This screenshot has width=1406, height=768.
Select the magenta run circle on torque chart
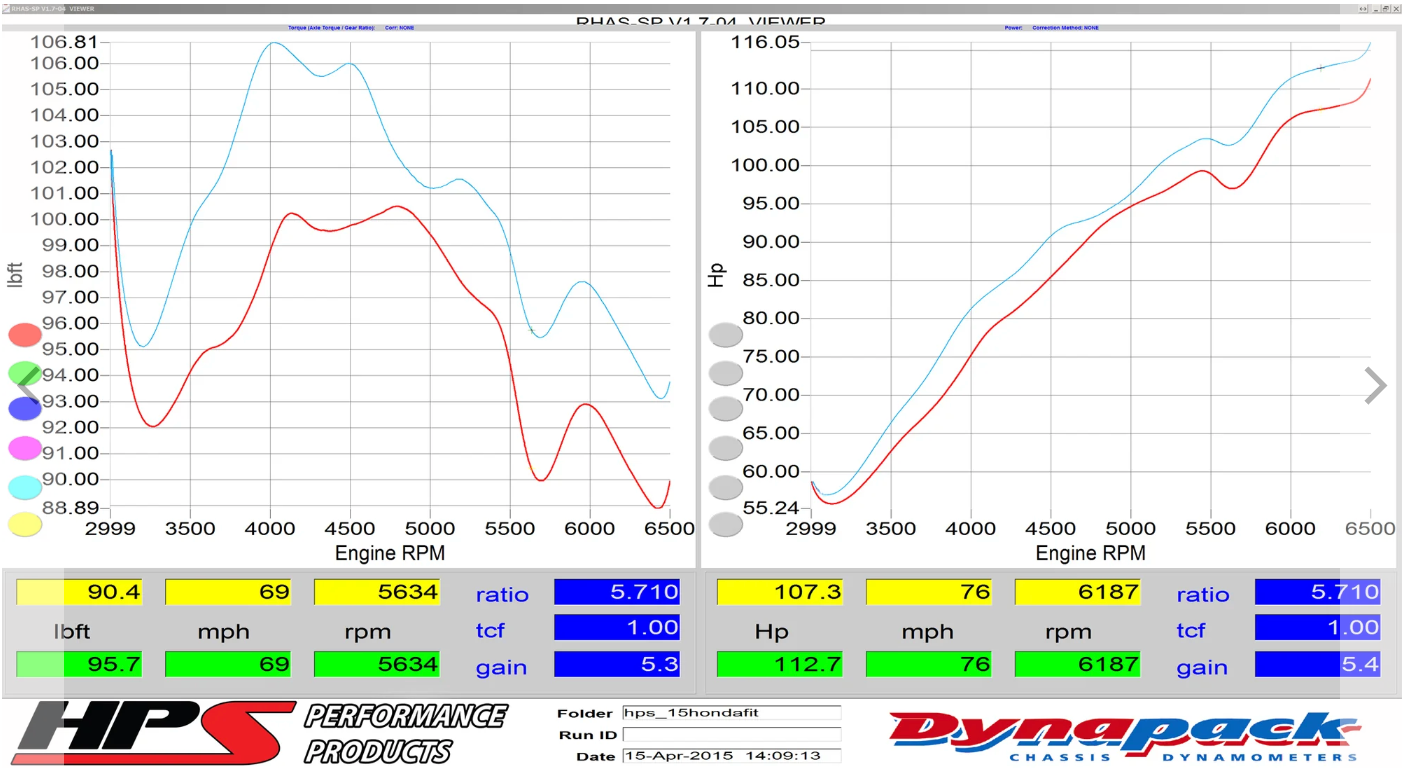(x=25, y=448)
